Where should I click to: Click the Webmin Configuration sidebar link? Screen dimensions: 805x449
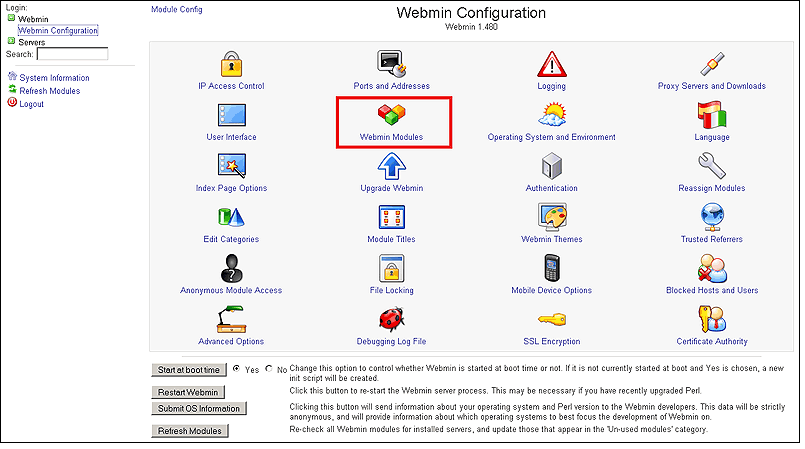pos(58,30)
